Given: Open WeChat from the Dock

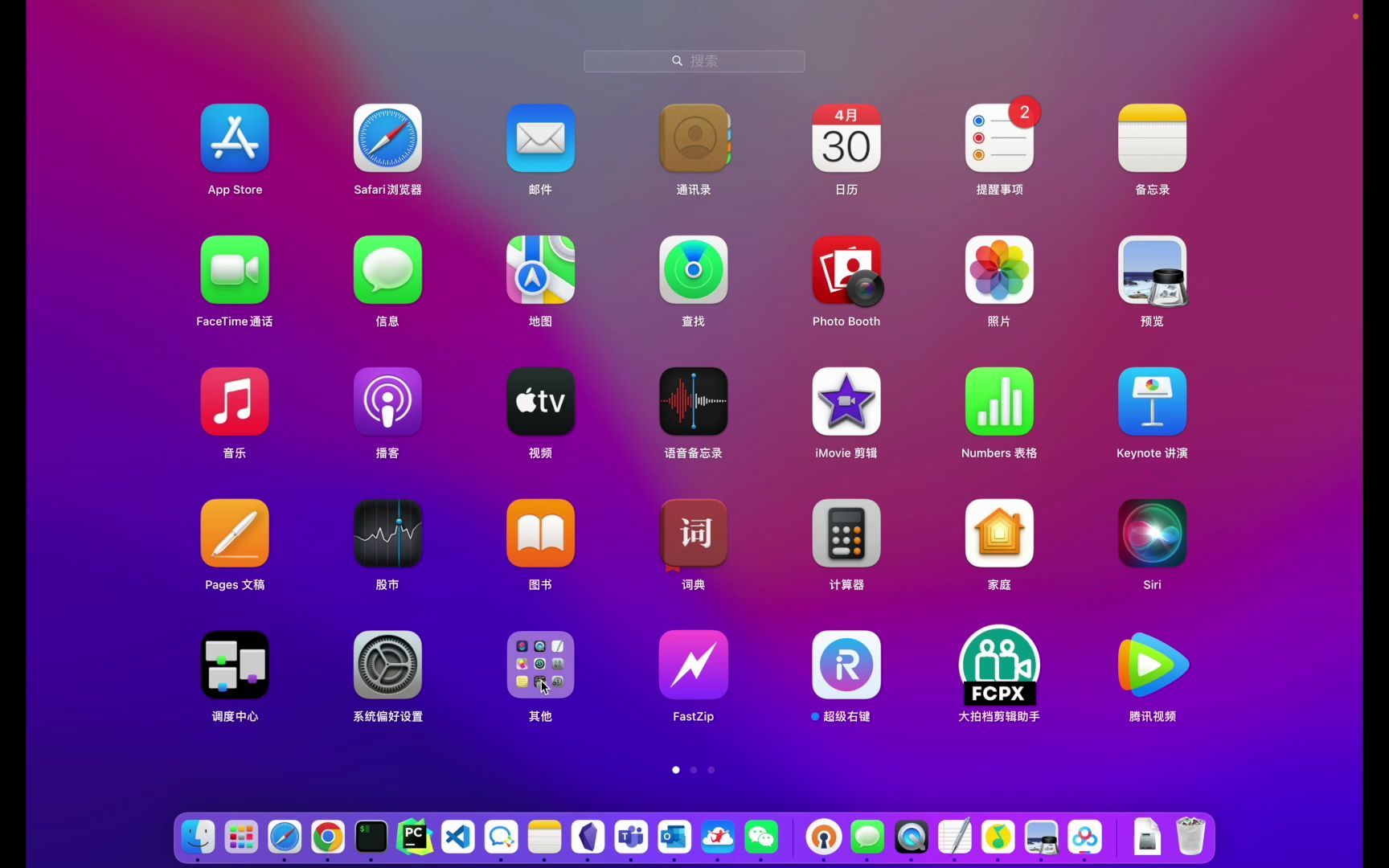Looking at the screenshot, I should coord(761,837).
